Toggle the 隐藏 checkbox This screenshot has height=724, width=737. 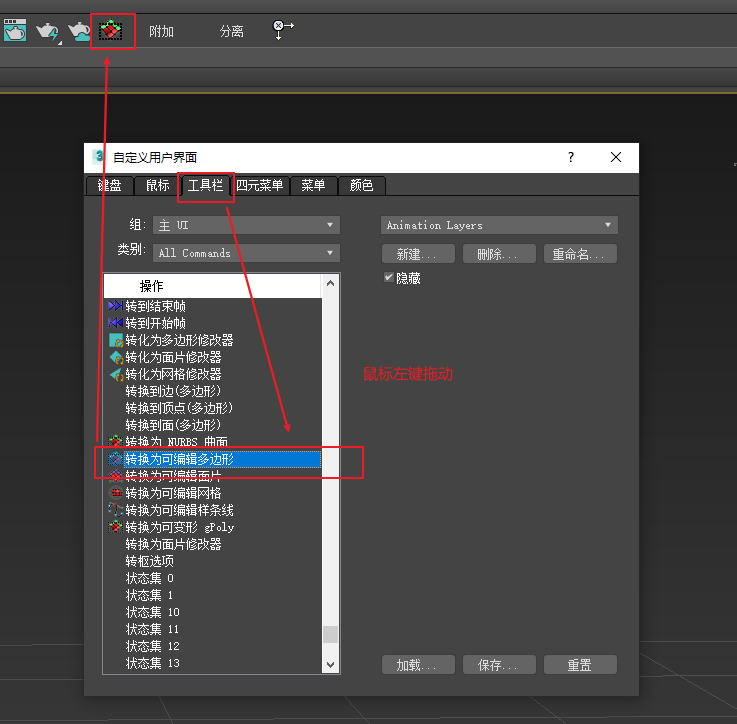tap(389, 277)
